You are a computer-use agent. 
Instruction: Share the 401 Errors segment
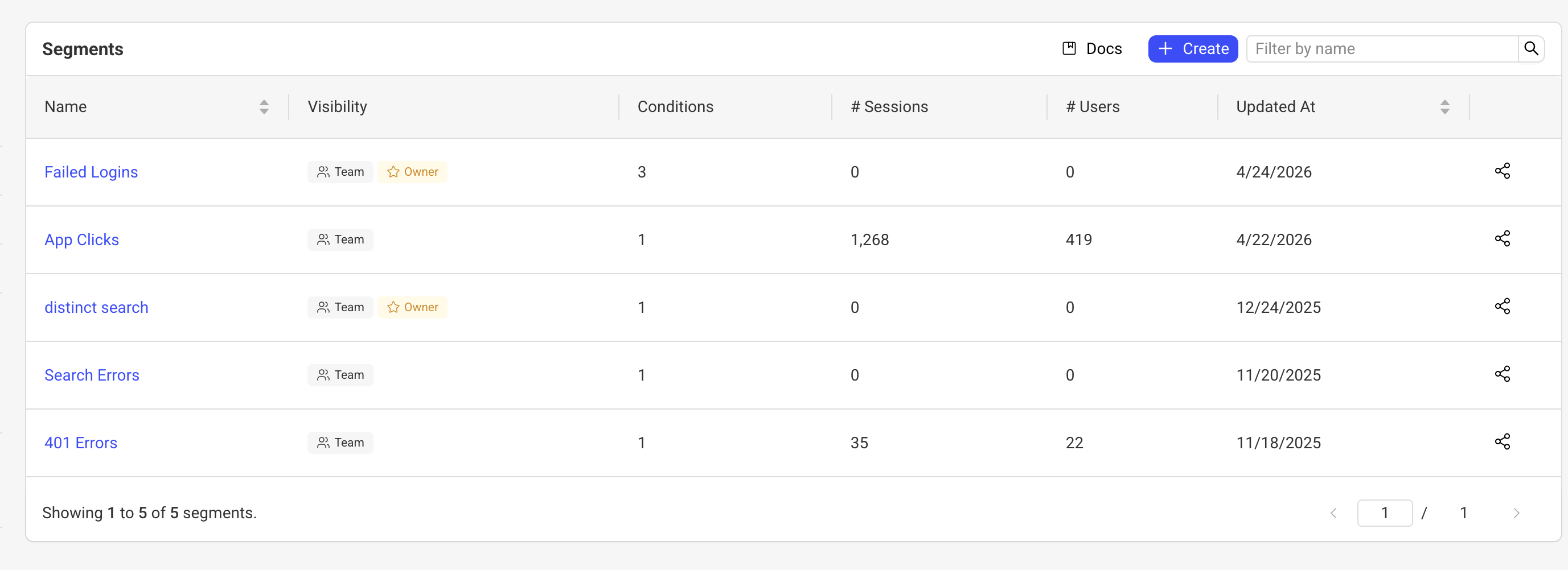tap(1503, 441)
